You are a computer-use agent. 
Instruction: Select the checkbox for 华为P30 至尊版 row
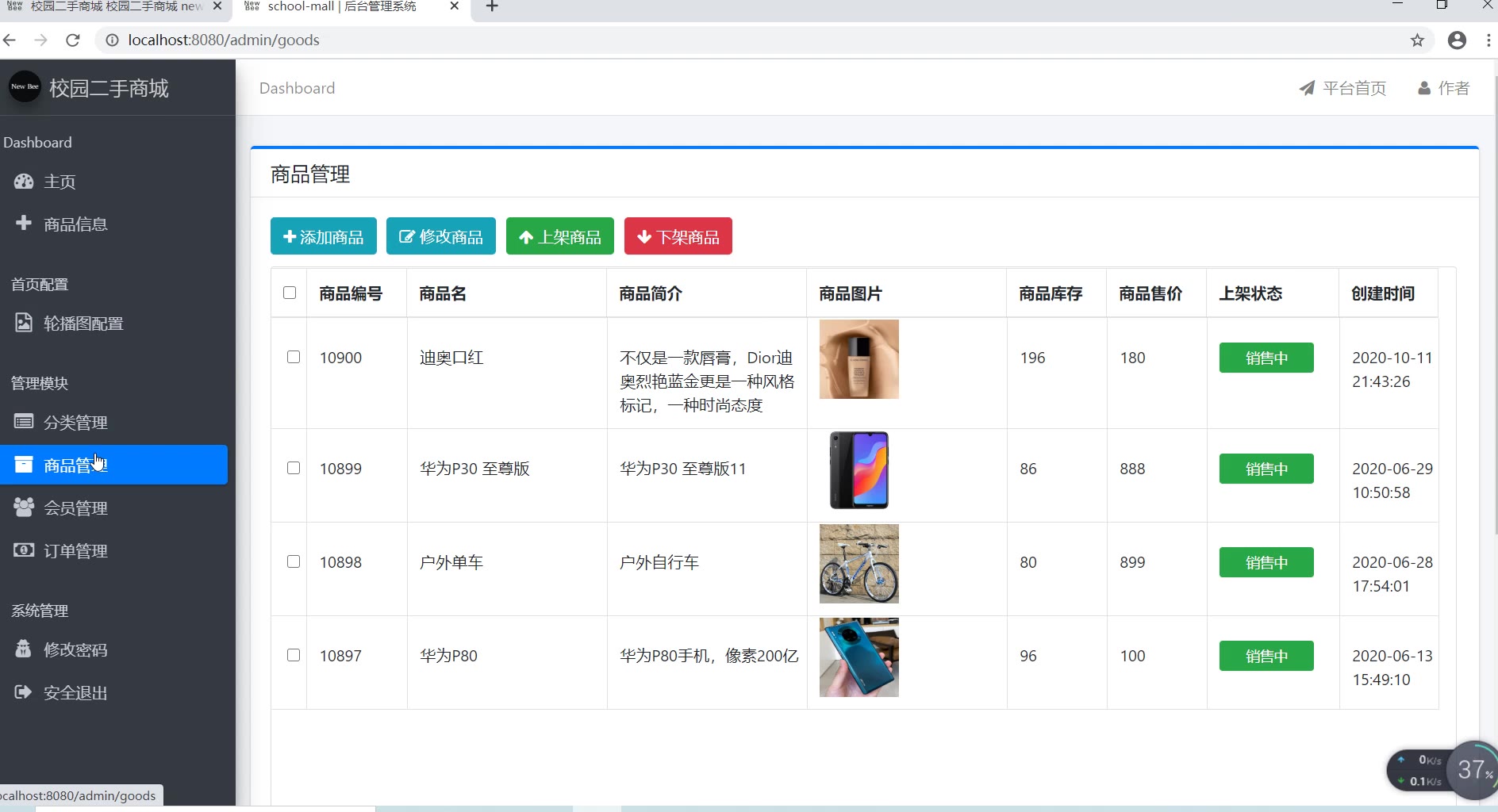pyautogui.click(x=294, y=468)
